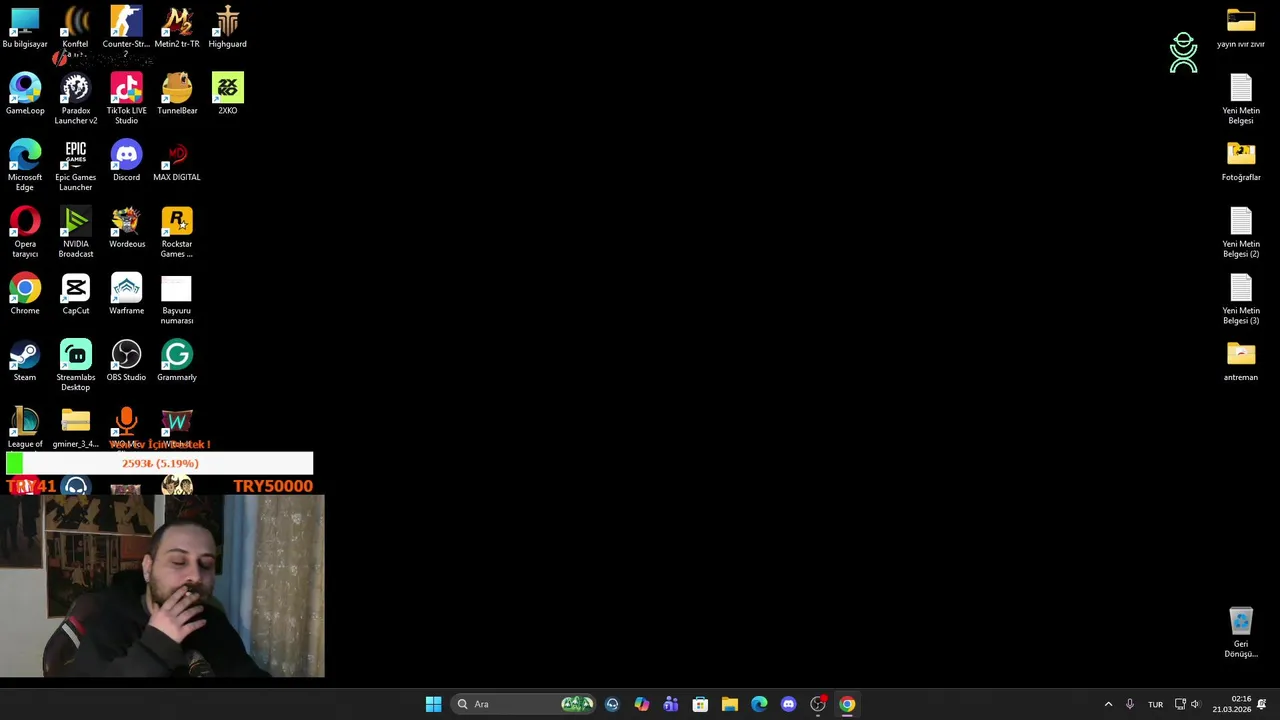Select the gminer_3_4 zipped folder

click(x=75, y=428)
